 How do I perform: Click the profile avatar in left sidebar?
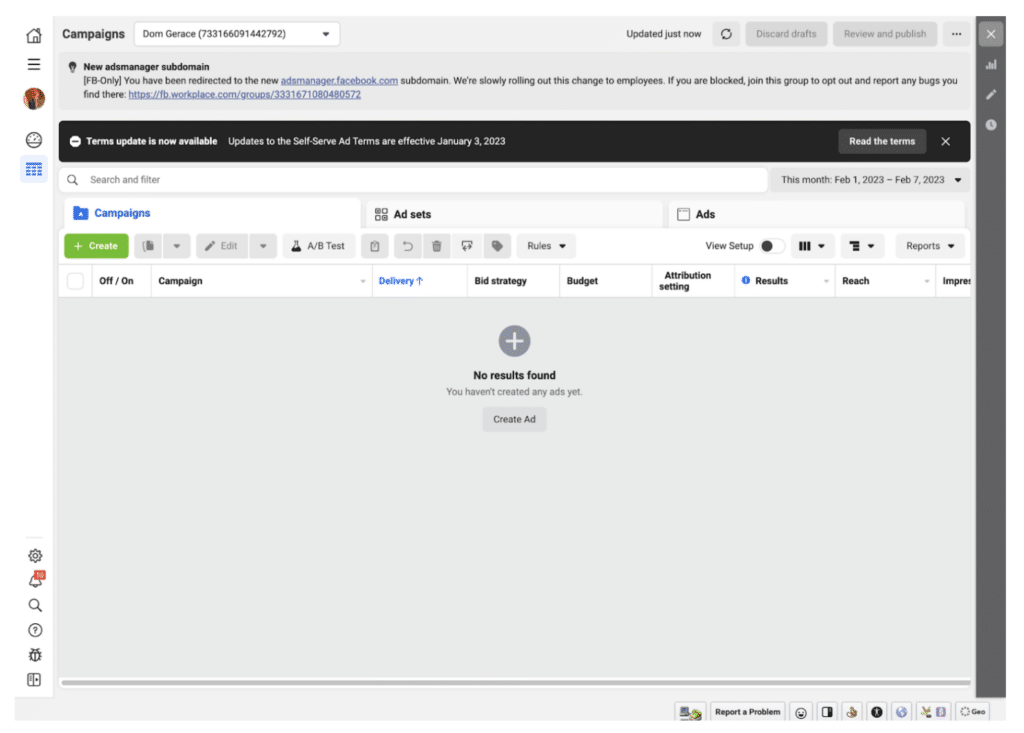tap(34, 99)
